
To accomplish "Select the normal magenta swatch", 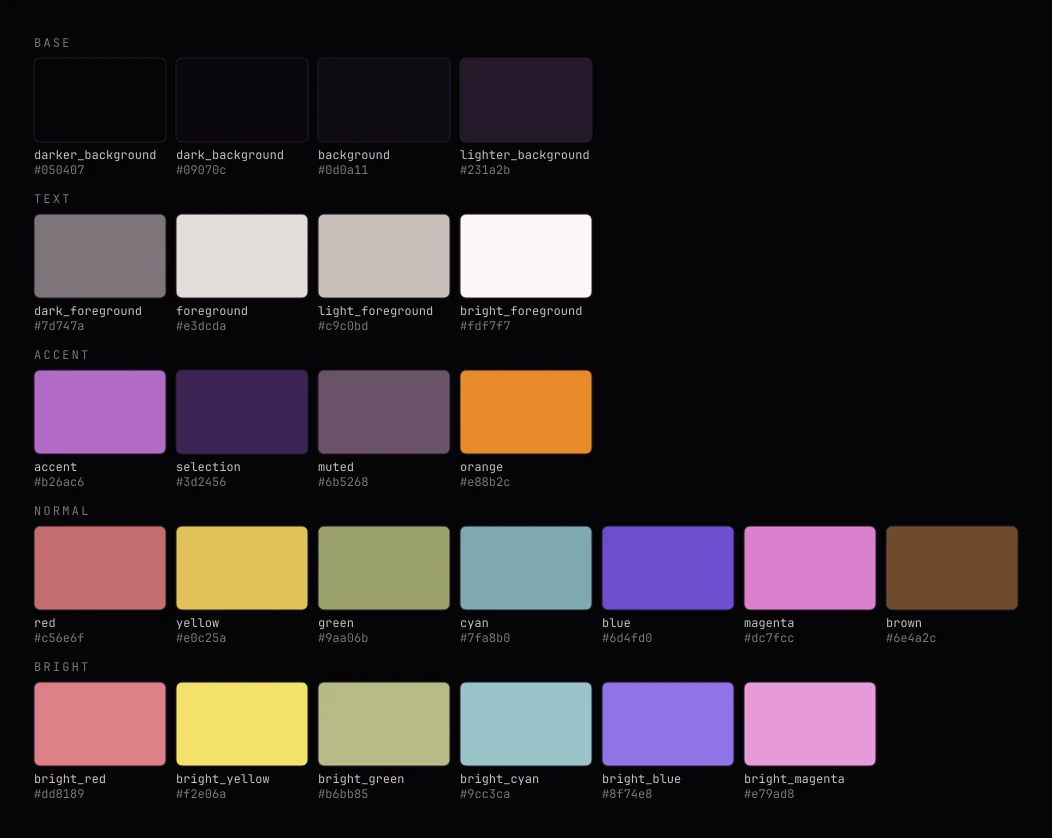I will pyautogui.click(x=810, y=568).
